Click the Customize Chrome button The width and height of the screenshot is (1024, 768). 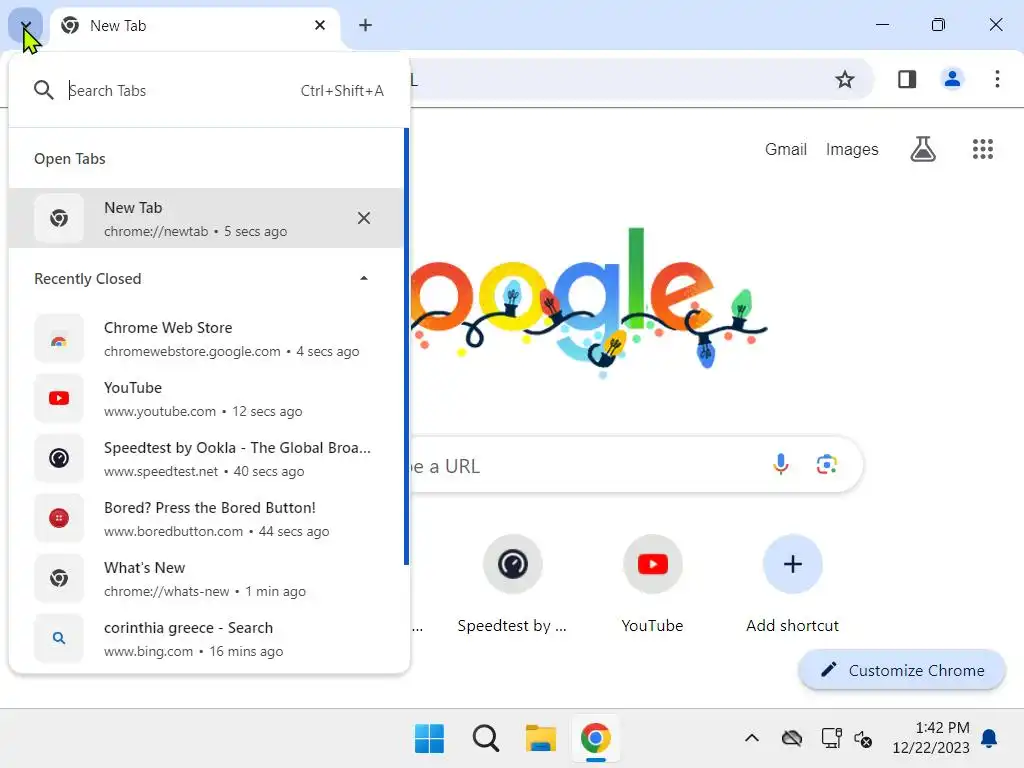pos(902,671)
